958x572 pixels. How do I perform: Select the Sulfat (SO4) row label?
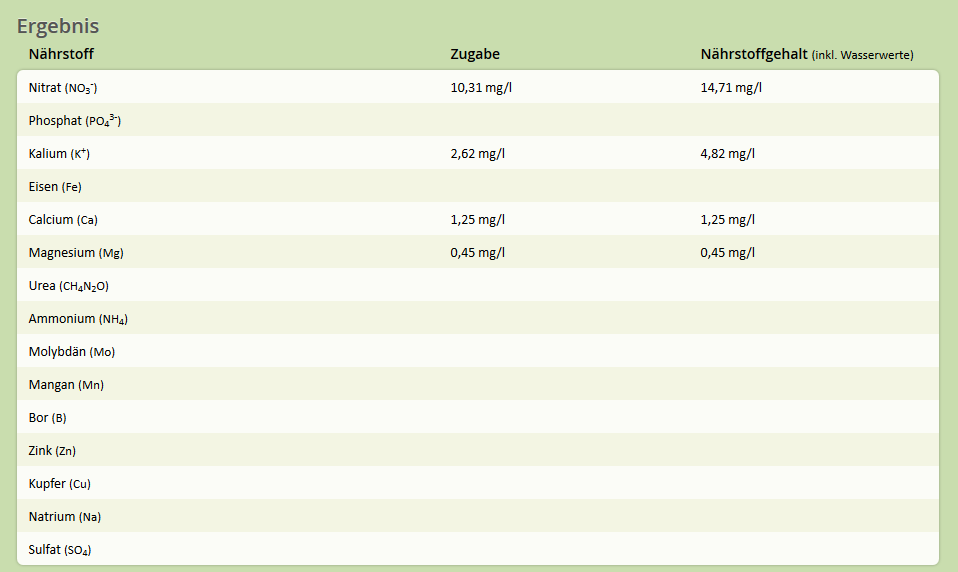(x=60, y=549)
